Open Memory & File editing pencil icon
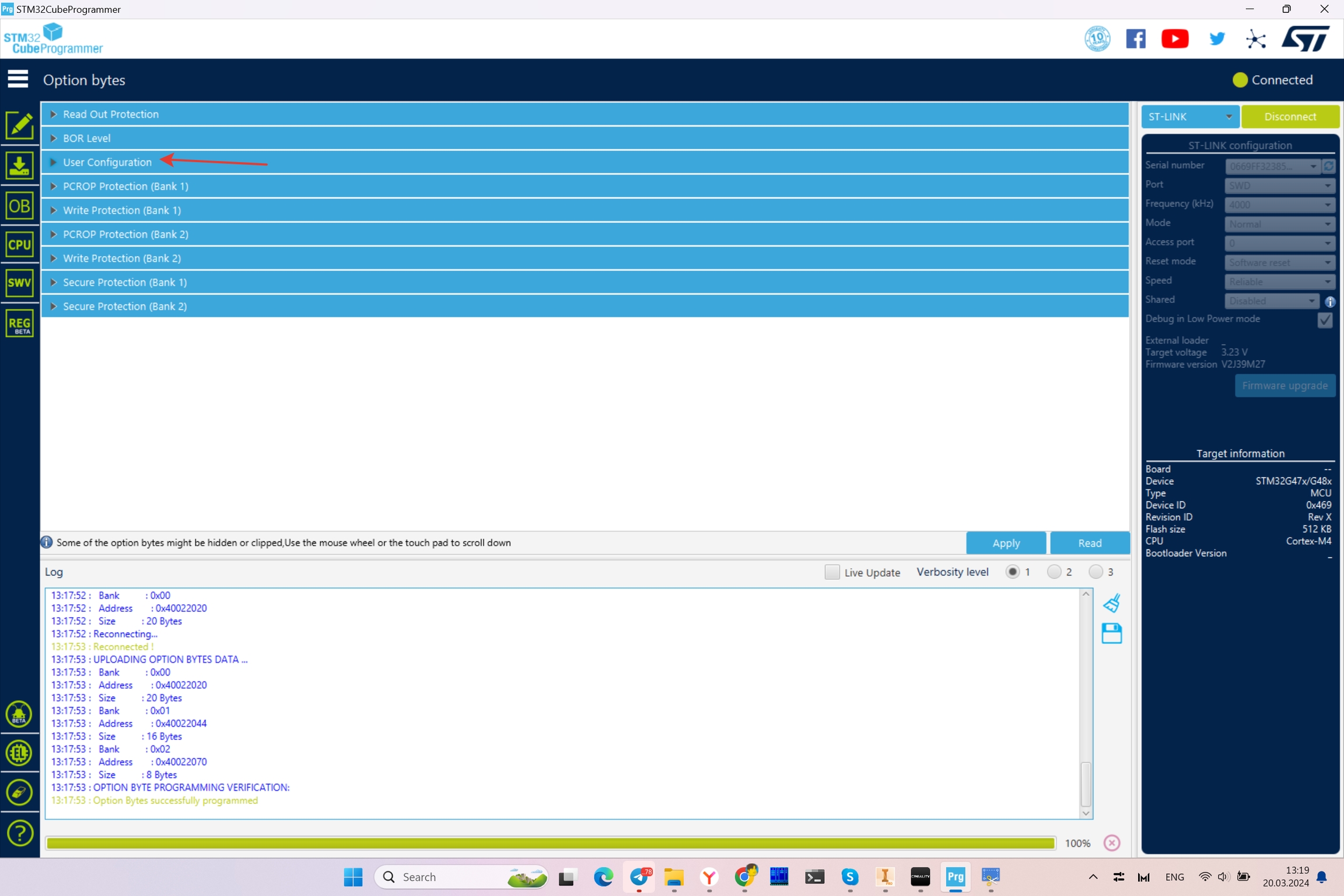Screen dimensions: 1344x896 pos(19,125)
